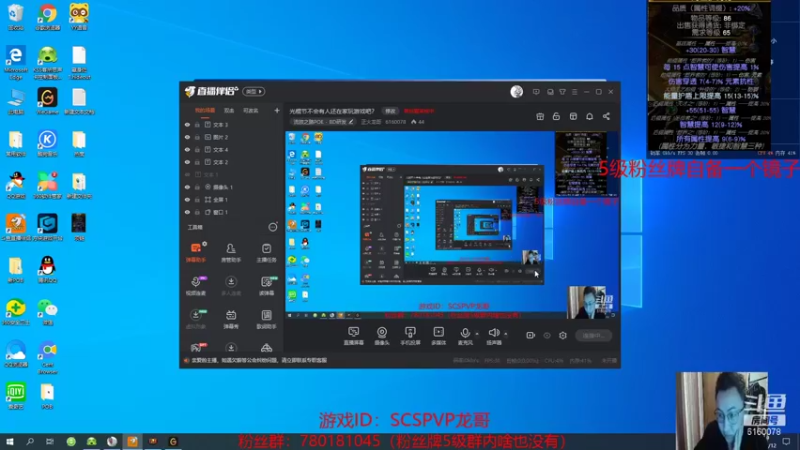The image size is (800, 450).
Task: Add 手机投屏 phone casting source
Action: click(x=410, y=336)
